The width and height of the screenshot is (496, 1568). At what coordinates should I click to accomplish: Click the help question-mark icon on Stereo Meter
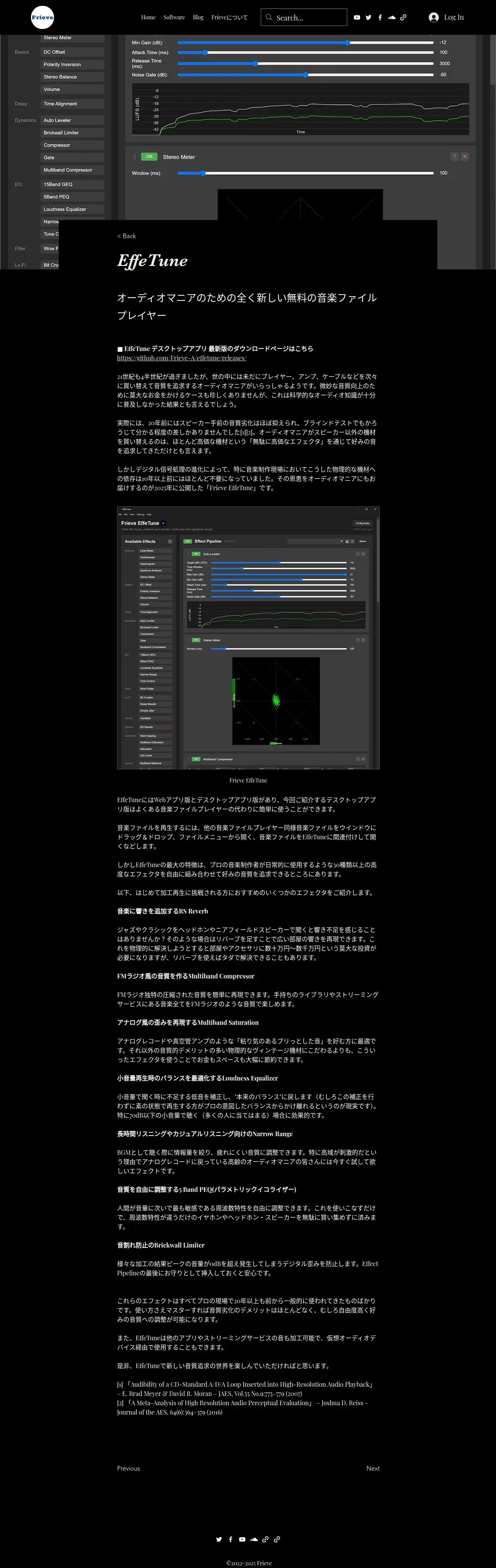454,157
